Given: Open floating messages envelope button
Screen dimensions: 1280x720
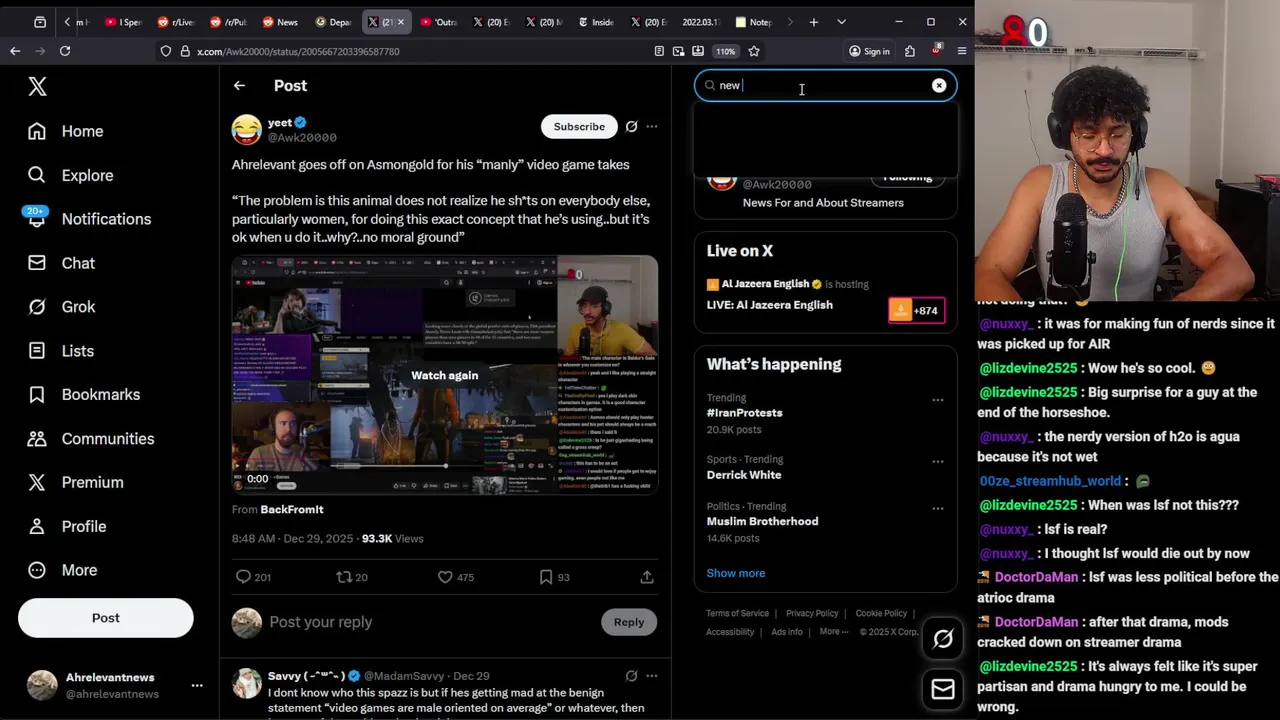Looking at the screenshot, I should click(x=943, y=689).
